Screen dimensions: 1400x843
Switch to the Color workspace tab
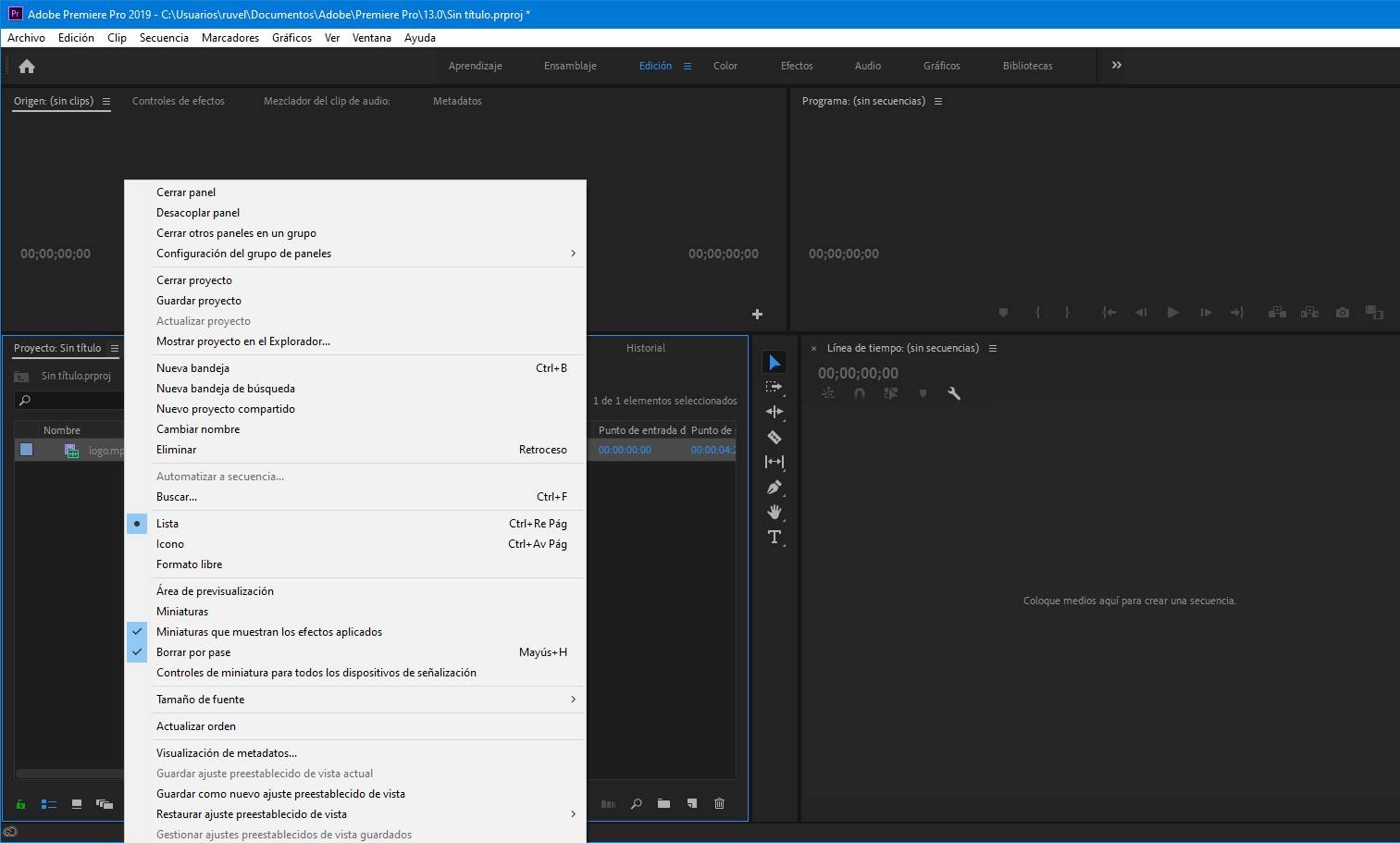click(x=725, y=66)
